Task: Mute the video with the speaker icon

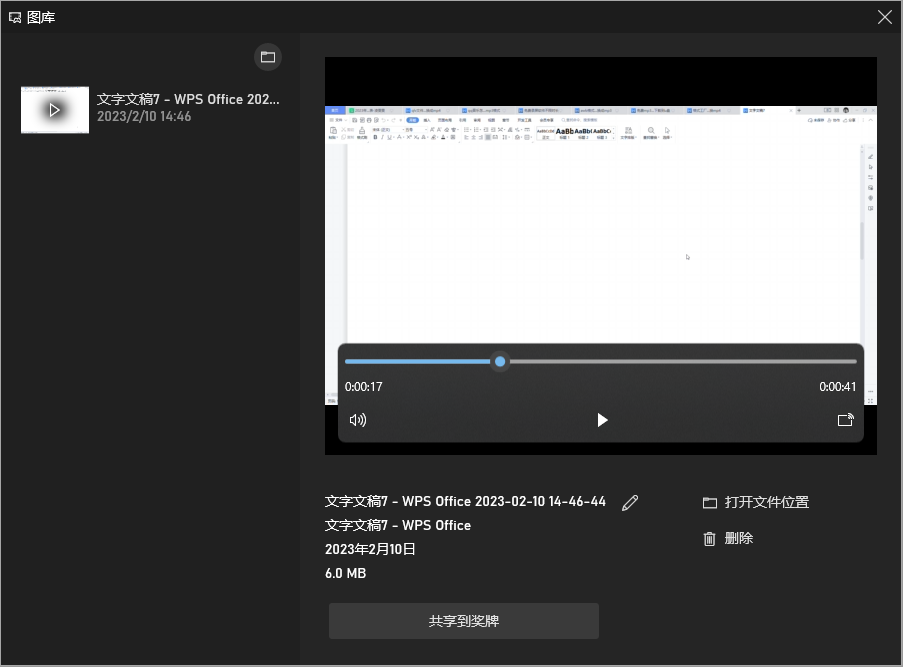Action: click(358, 420)
